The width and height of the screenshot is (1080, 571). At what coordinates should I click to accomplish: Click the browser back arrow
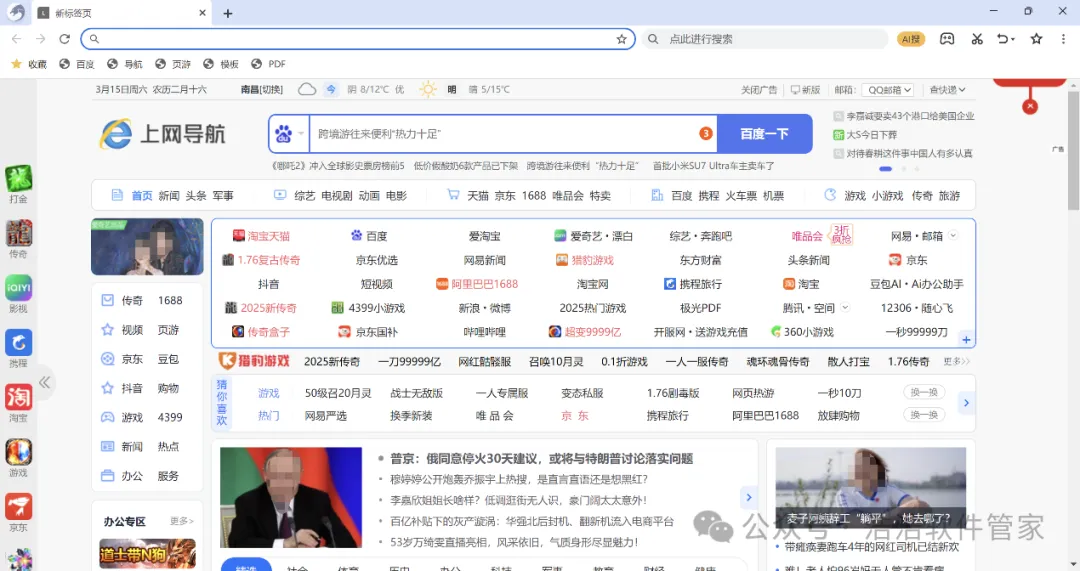click(x=17, y=39)
